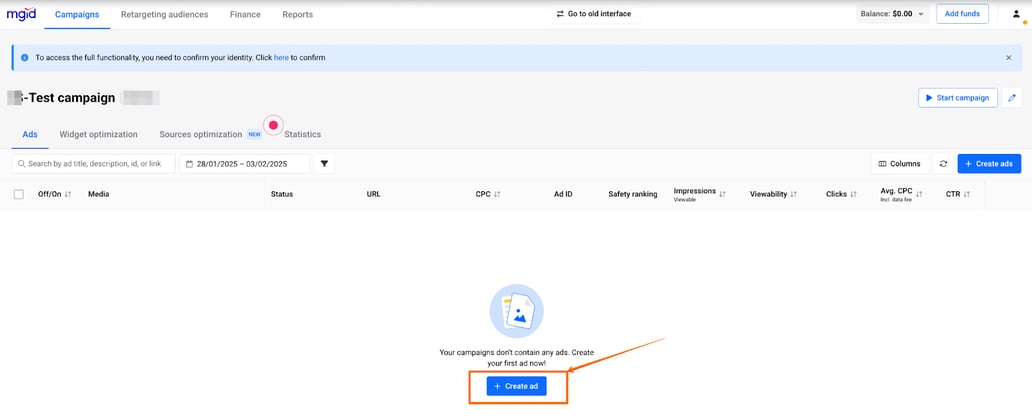Open the filter funnel icon
This screenshot has width=1032, height=418.
point(324,164)
